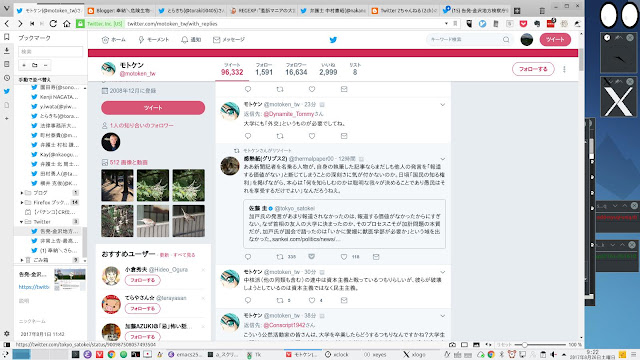Show the フォロワー 16,634 followers tab
The height and width of the screenshot is (360, 640).
point(296,69)
